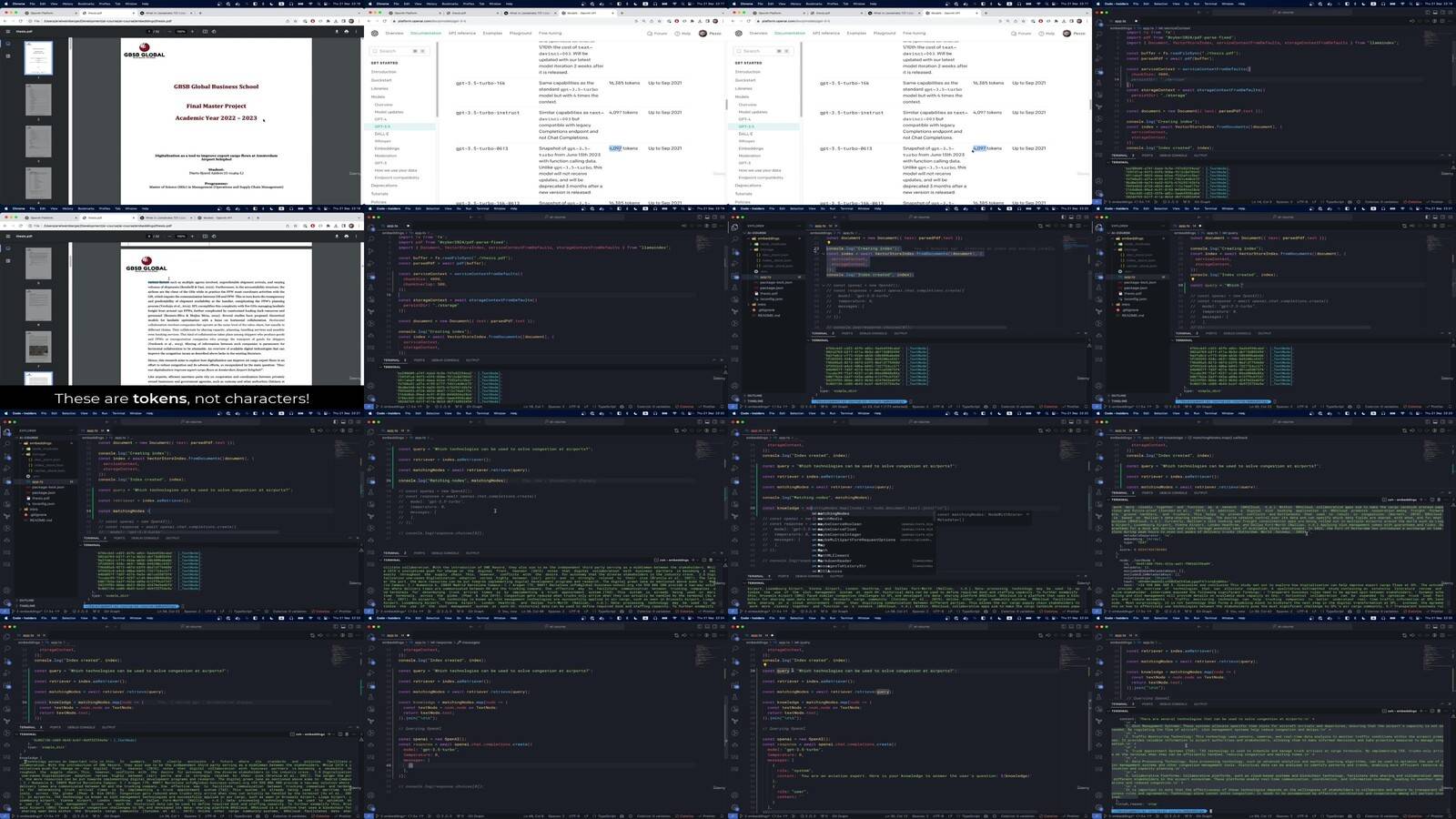Toggle primary sidebar in highlighted-code VS Code title bar

[x=1063, y=217]
